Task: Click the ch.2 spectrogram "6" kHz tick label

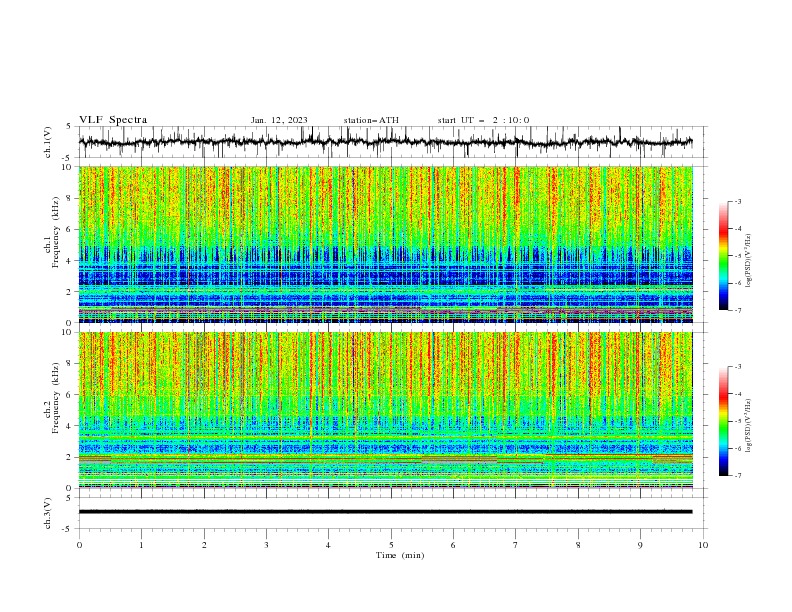Action: pos(69,394)
